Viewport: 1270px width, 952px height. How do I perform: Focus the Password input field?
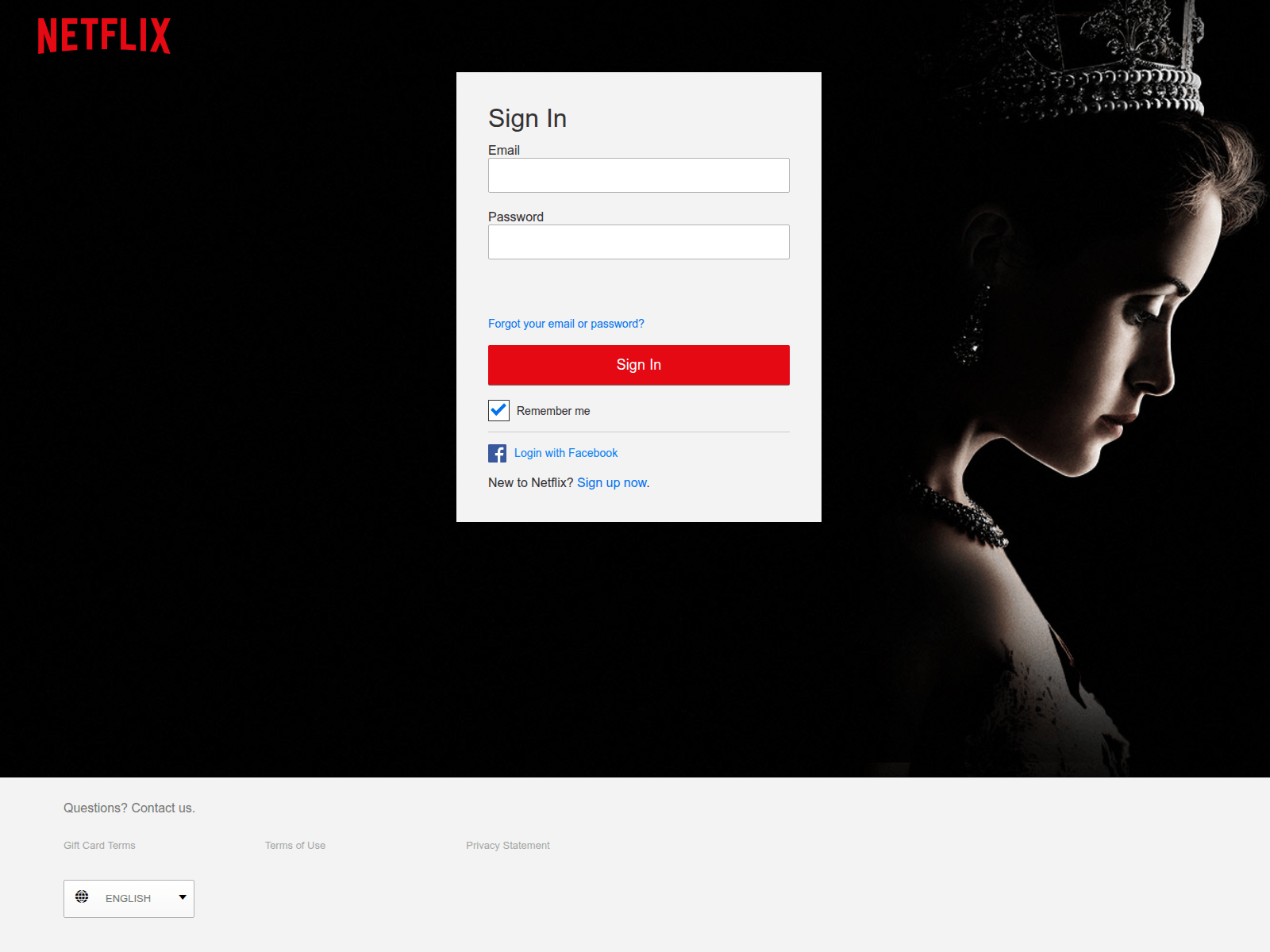[x=639, y=242]
